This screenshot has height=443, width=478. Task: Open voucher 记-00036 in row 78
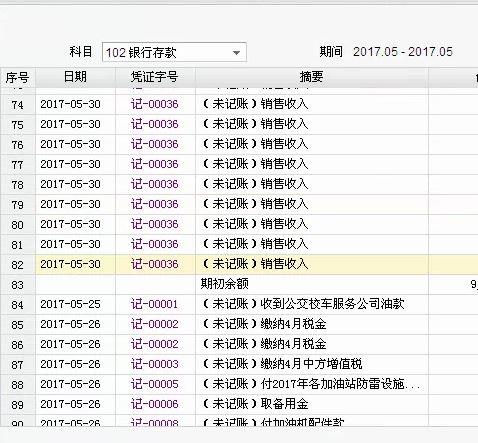point(155,184)
